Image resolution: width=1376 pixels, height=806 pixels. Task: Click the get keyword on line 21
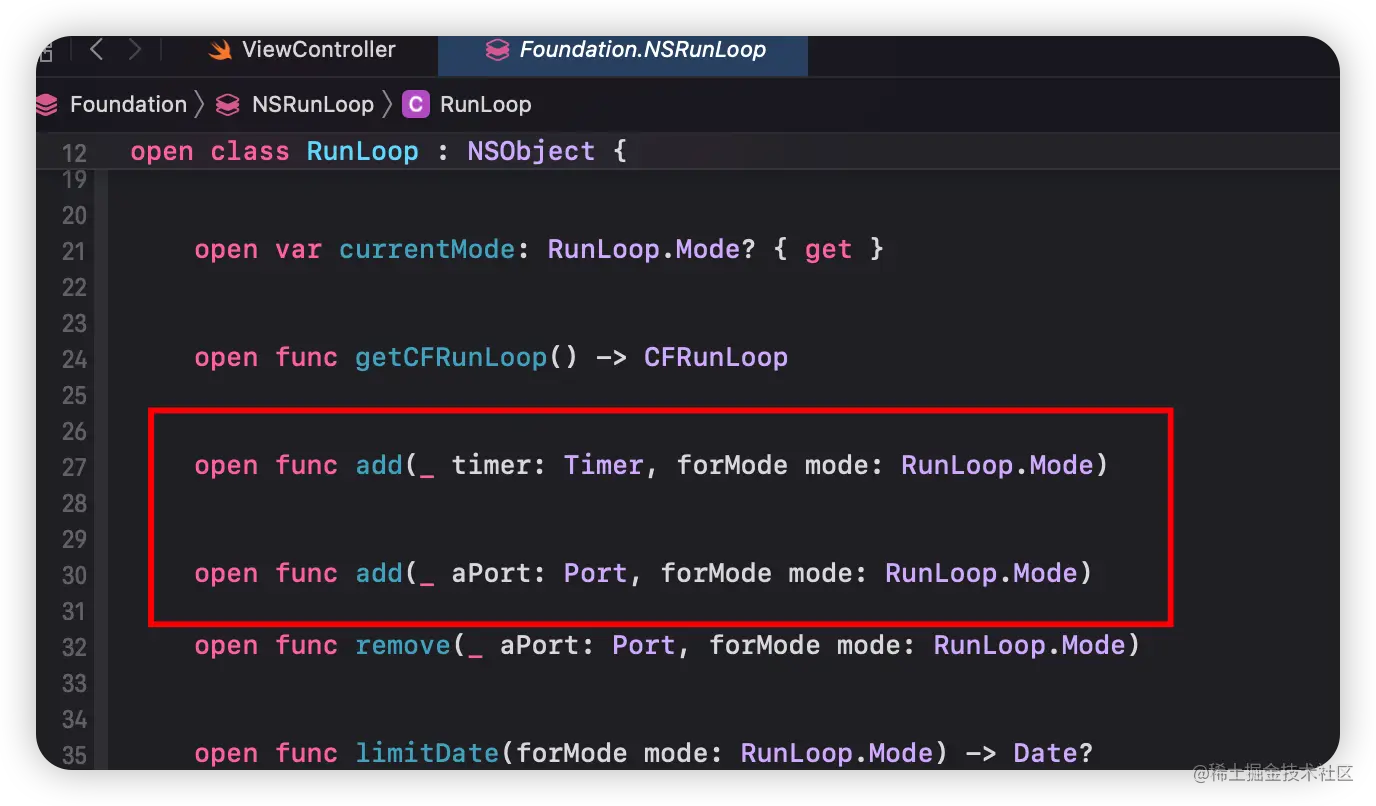(828, 250)
